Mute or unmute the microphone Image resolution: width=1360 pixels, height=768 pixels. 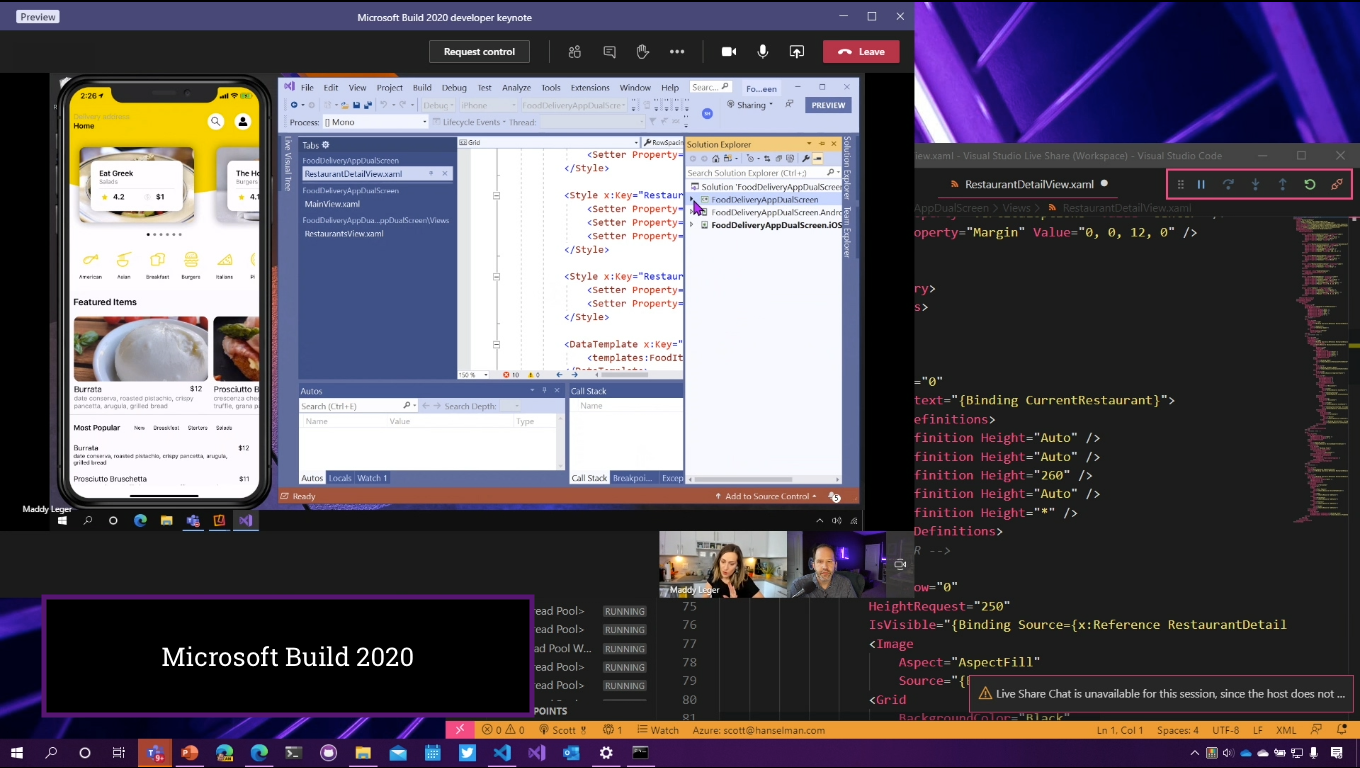(x=763, y=52)
